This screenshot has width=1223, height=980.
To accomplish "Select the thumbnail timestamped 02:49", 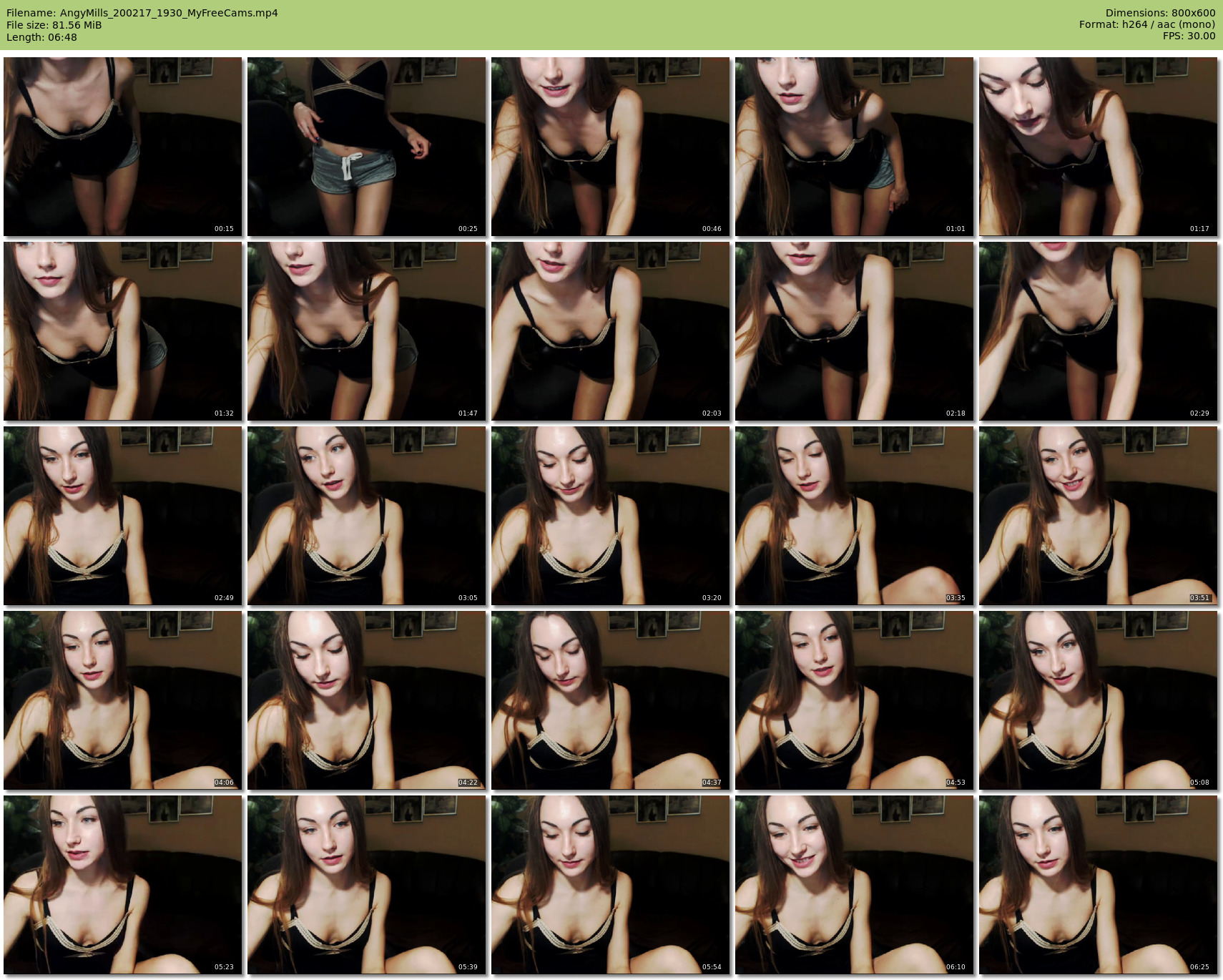I will pos(122,516).
